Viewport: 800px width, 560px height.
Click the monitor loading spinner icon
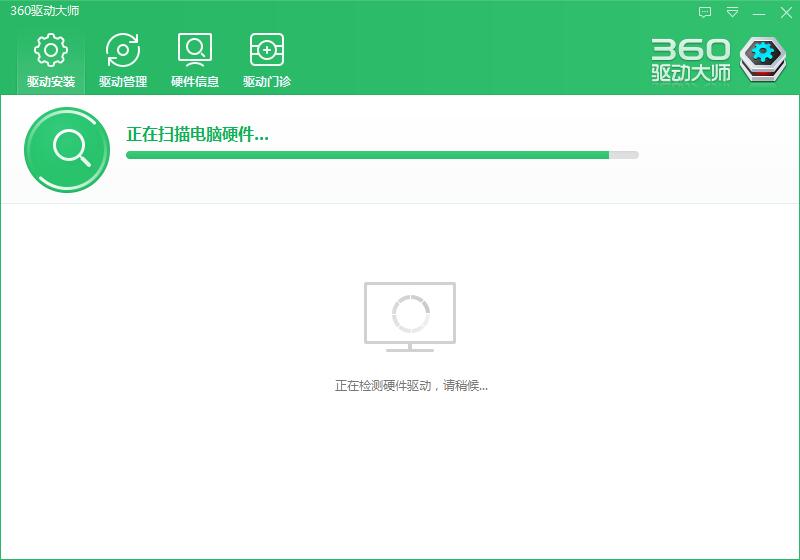point(410,314)
